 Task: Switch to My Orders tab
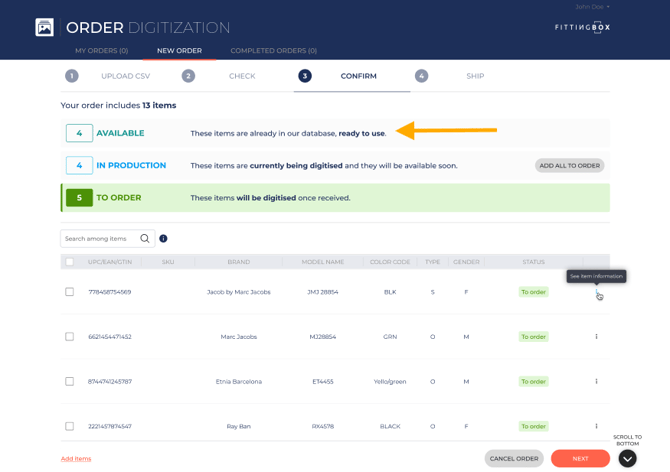tap(101, 51)
